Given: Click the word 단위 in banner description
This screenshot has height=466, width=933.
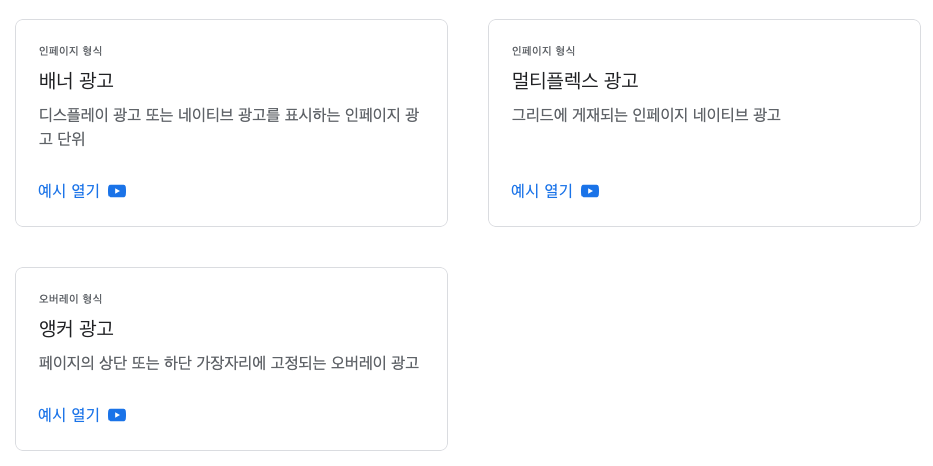Looking at the screenshot, I should point(70,139).
